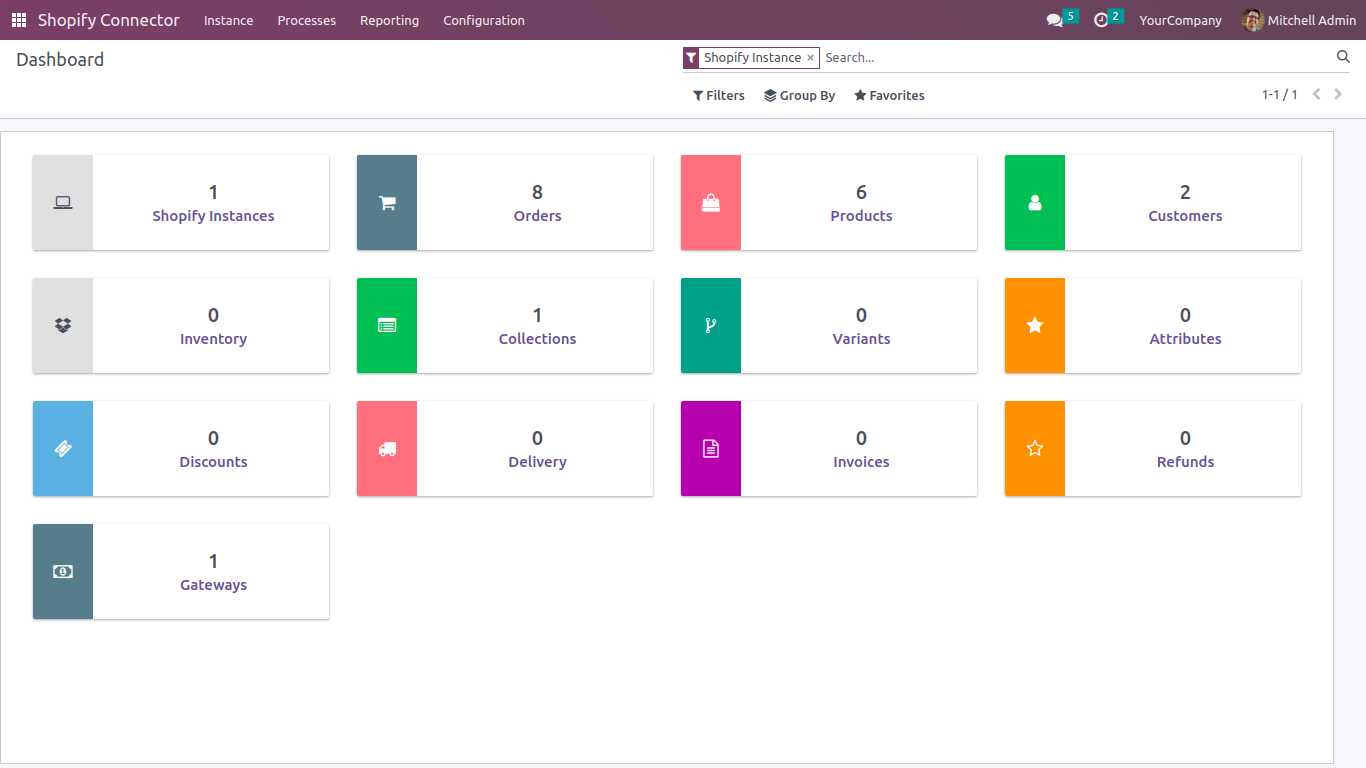
Task: Open the Collections card link
Action: [537, 339]
